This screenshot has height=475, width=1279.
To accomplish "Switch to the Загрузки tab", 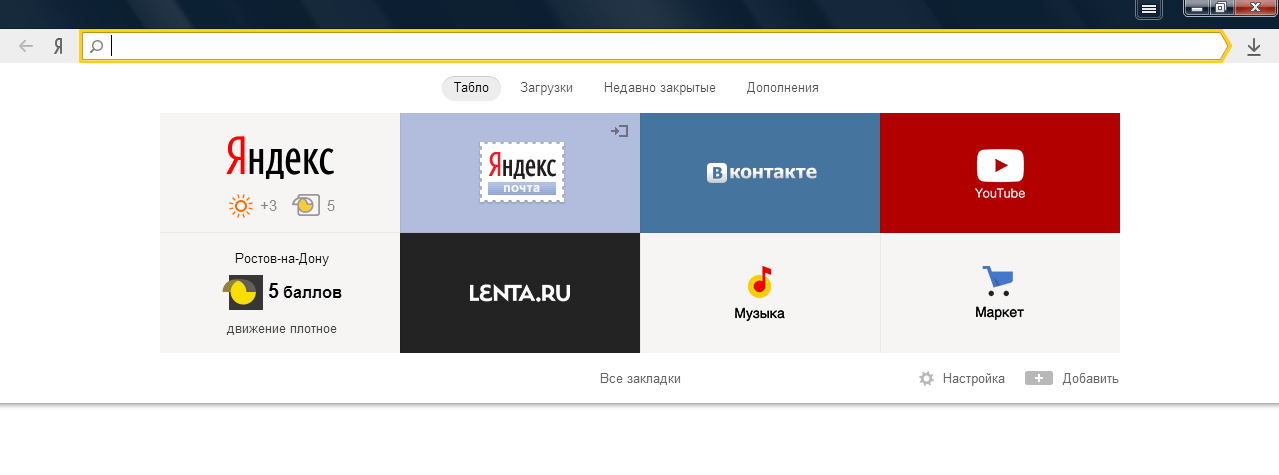I will tap(546, 87).
